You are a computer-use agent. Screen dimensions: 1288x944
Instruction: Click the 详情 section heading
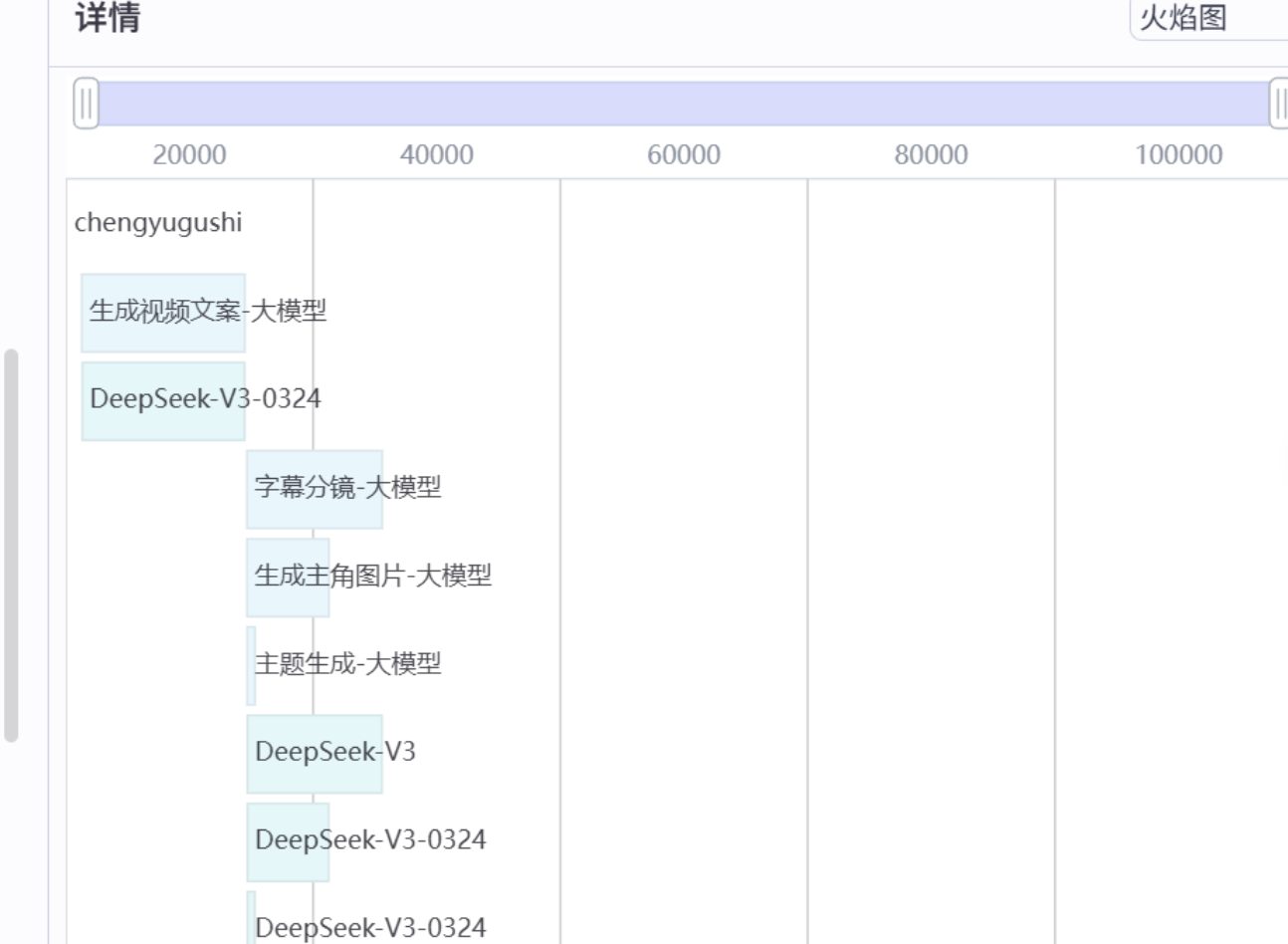pos(107,17)
